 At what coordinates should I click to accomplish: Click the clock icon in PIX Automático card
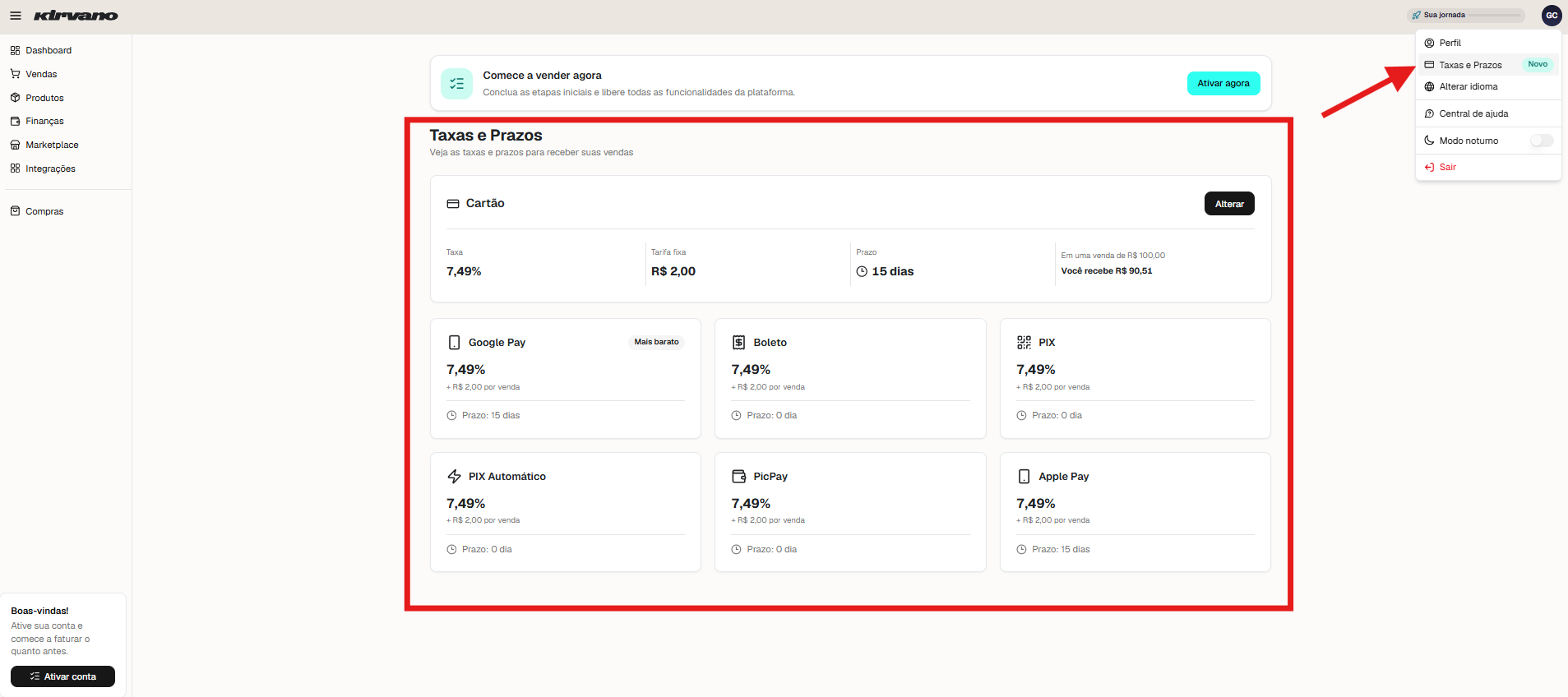pyautogui.click(x=451, y=550)
